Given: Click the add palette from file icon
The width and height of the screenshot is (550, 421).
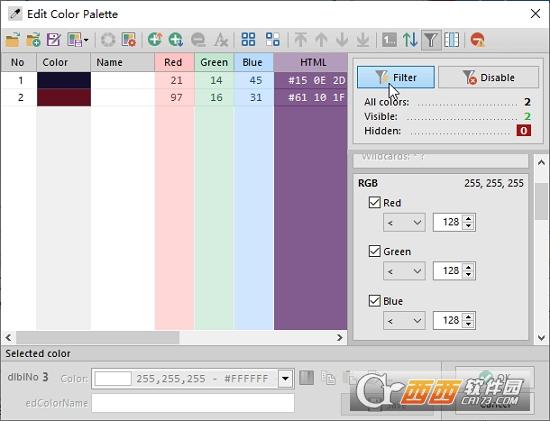Looking at the screenshot, I should (x=33, y=40).
